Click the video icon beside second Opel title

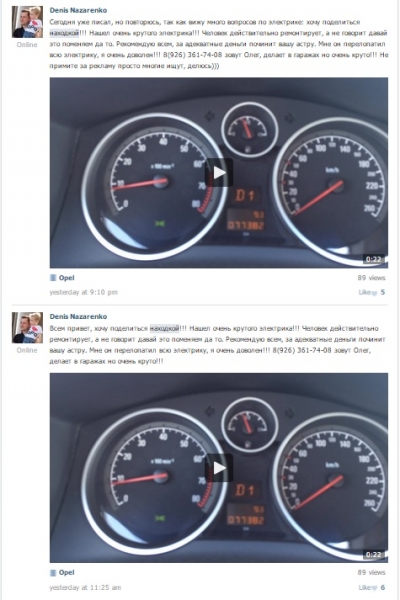[x=53, y=573]
